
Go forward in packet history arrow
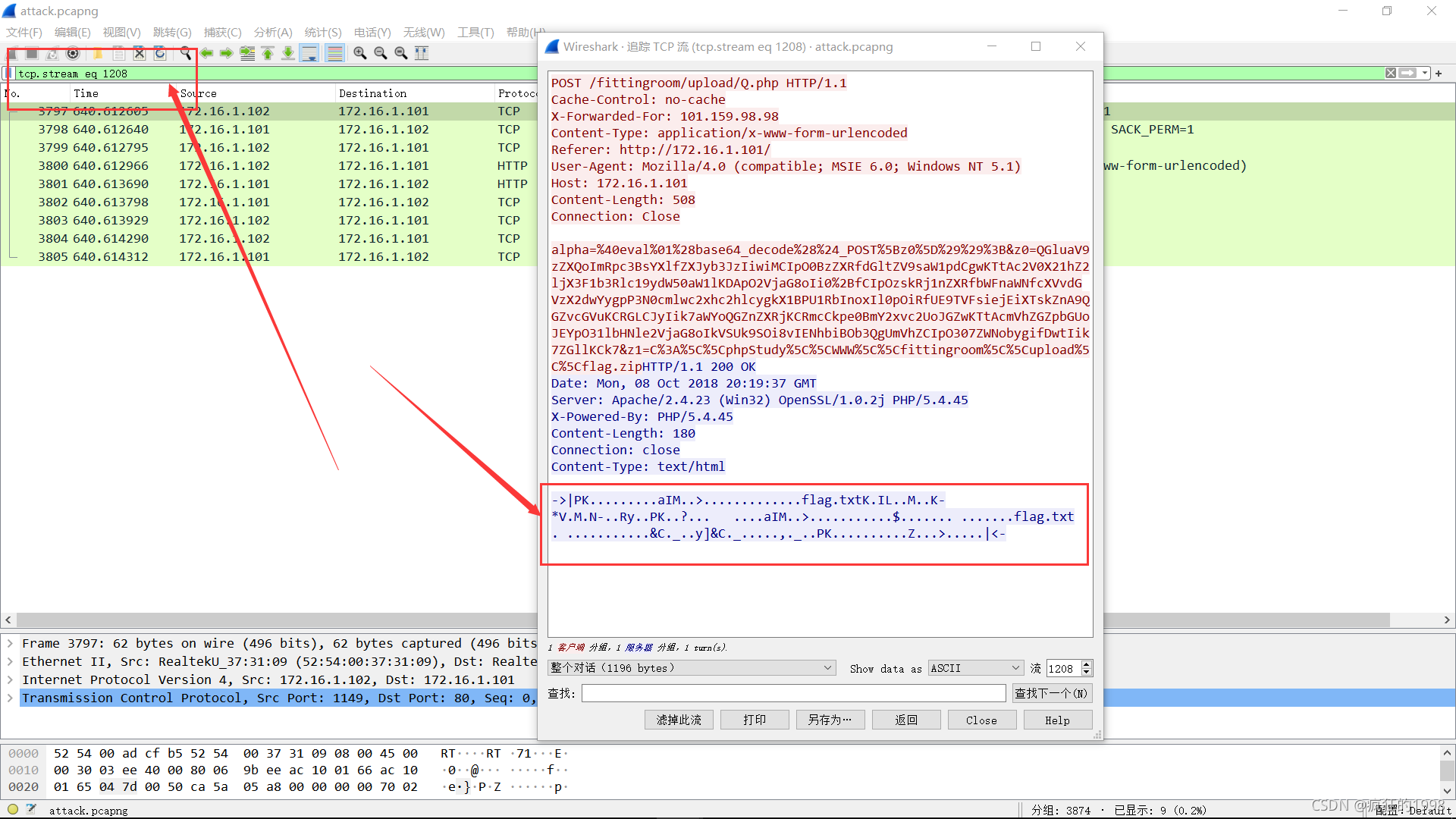(x=226, y=53)
